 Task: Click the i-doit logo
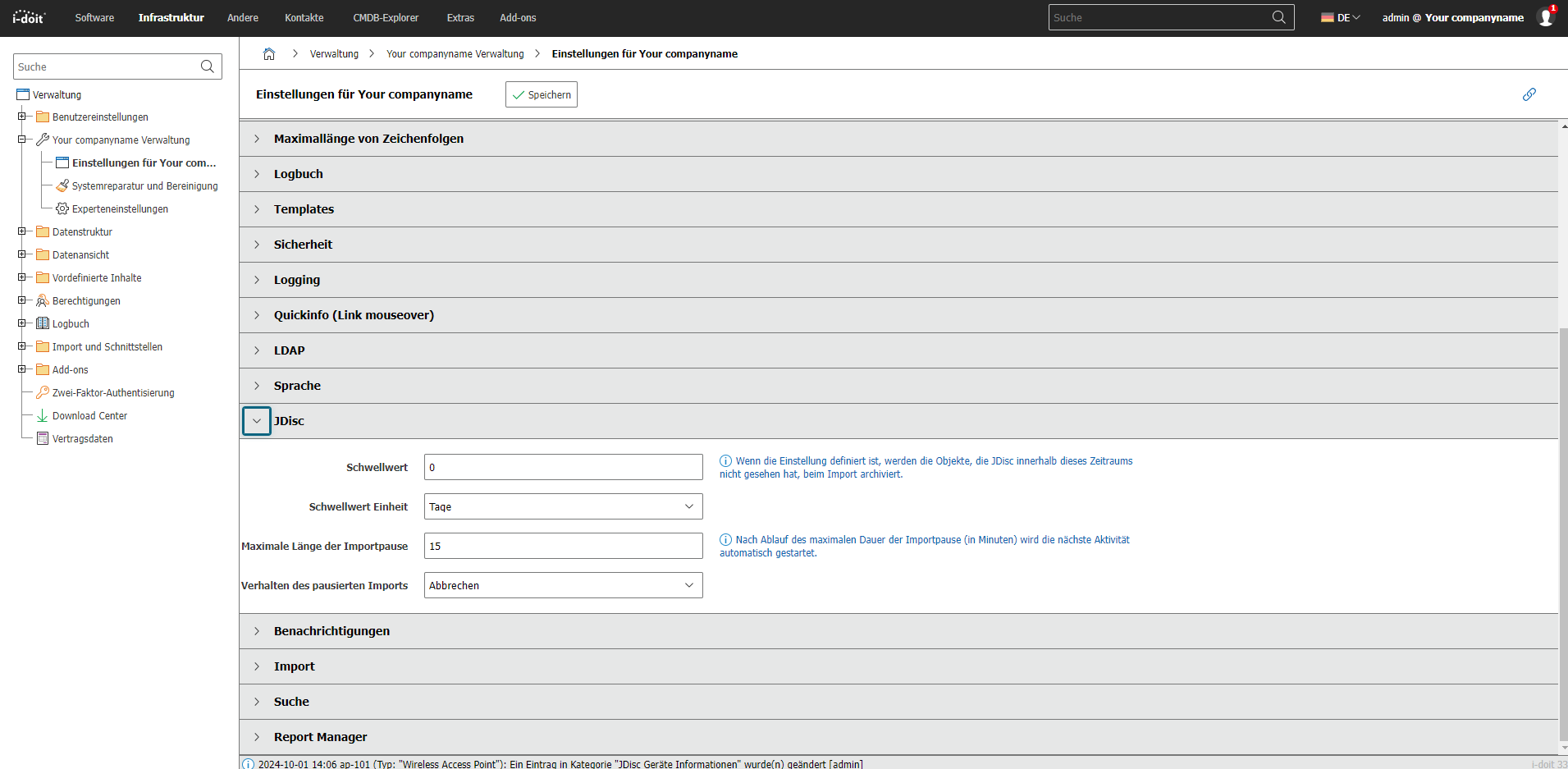[29, 17]
